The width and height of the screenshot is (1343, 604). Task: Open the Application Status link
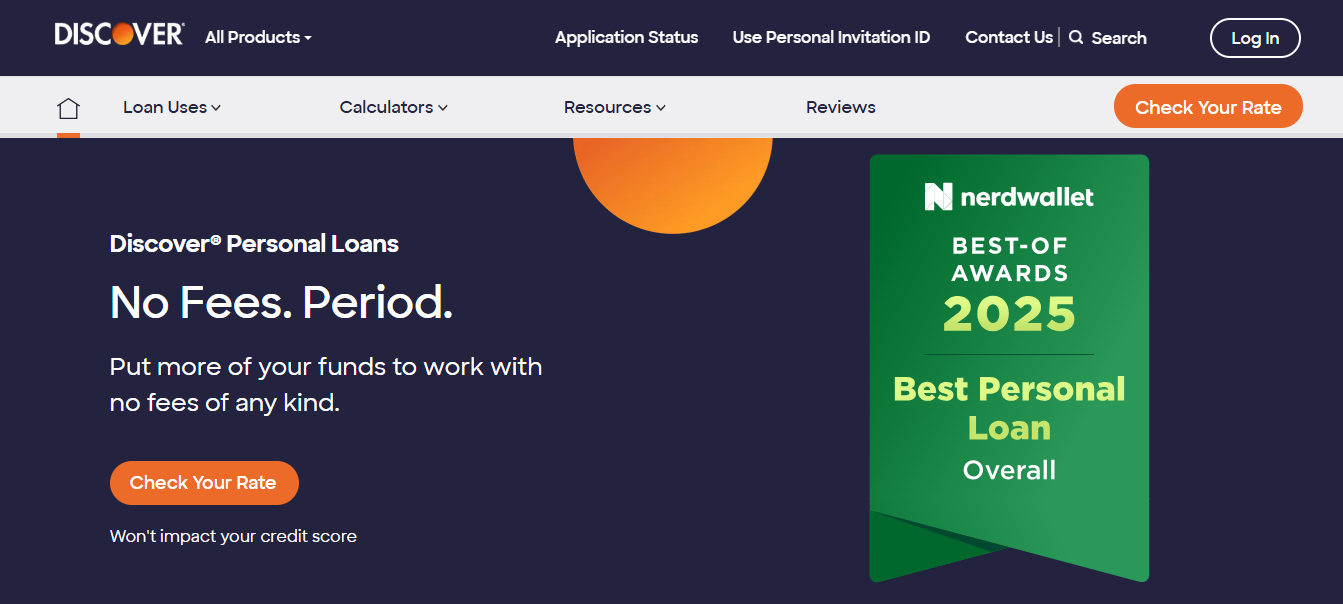(626, 38)
